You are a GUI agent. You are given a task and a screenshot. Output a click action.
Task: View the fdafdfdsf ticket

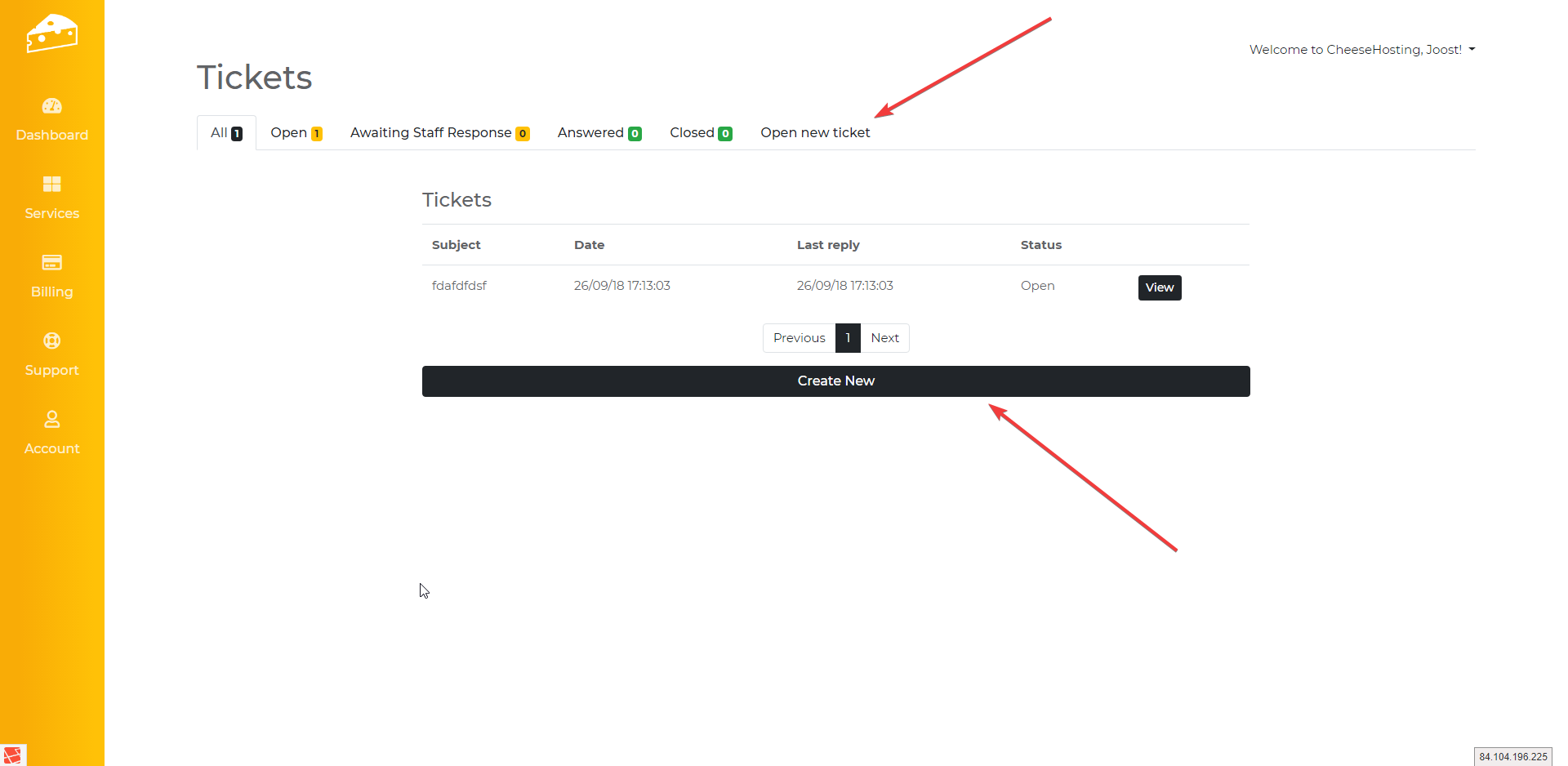pos(1159,287)
